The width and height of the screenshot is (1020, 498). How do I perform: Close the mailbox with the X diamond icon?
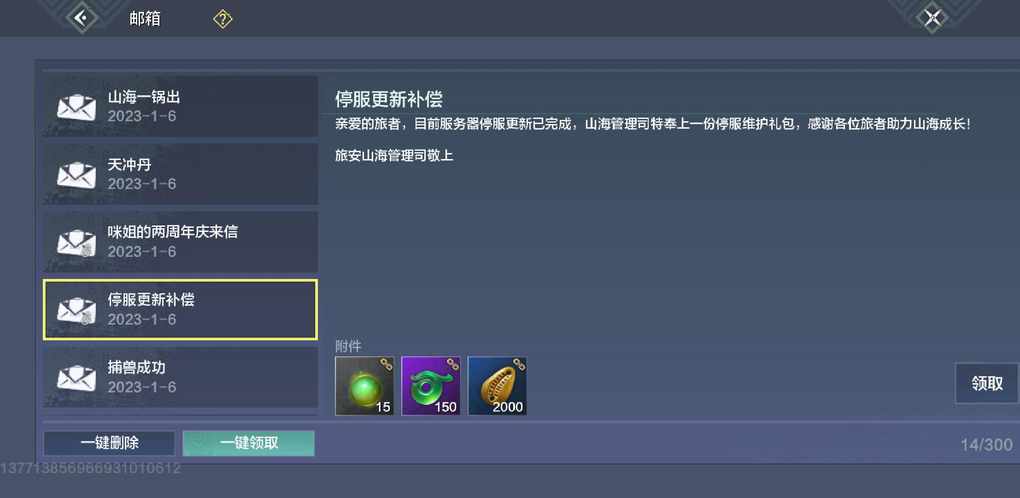(932, 18)
